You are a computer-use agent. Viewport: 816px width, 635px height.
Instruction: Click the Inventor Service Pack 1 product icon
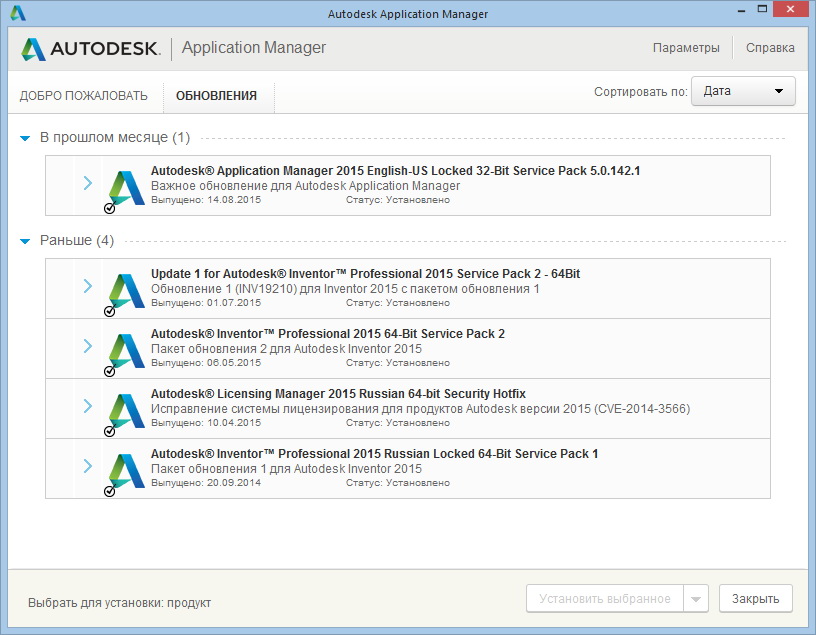(126, 471)
